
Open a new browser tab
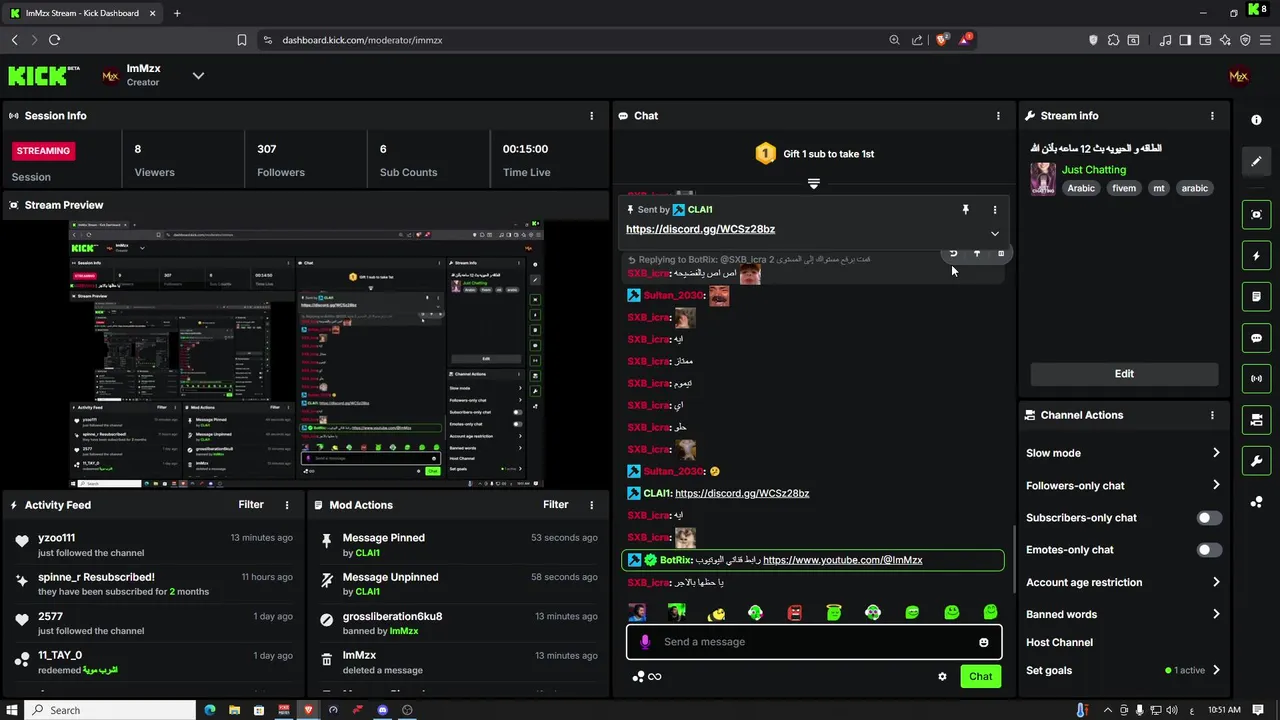177,13
